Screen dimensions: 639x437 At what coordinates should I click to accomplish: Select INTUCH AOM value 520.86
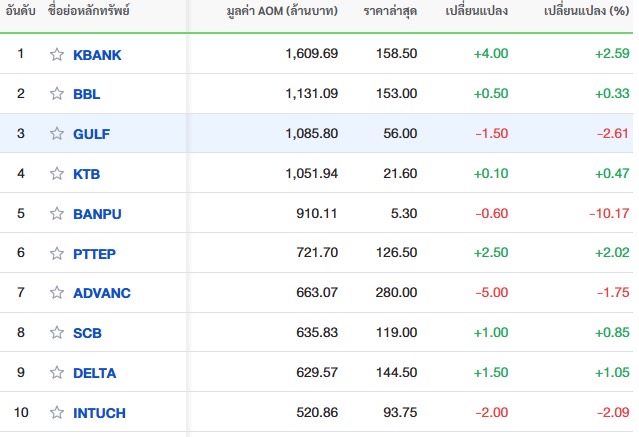coord(317,412)
